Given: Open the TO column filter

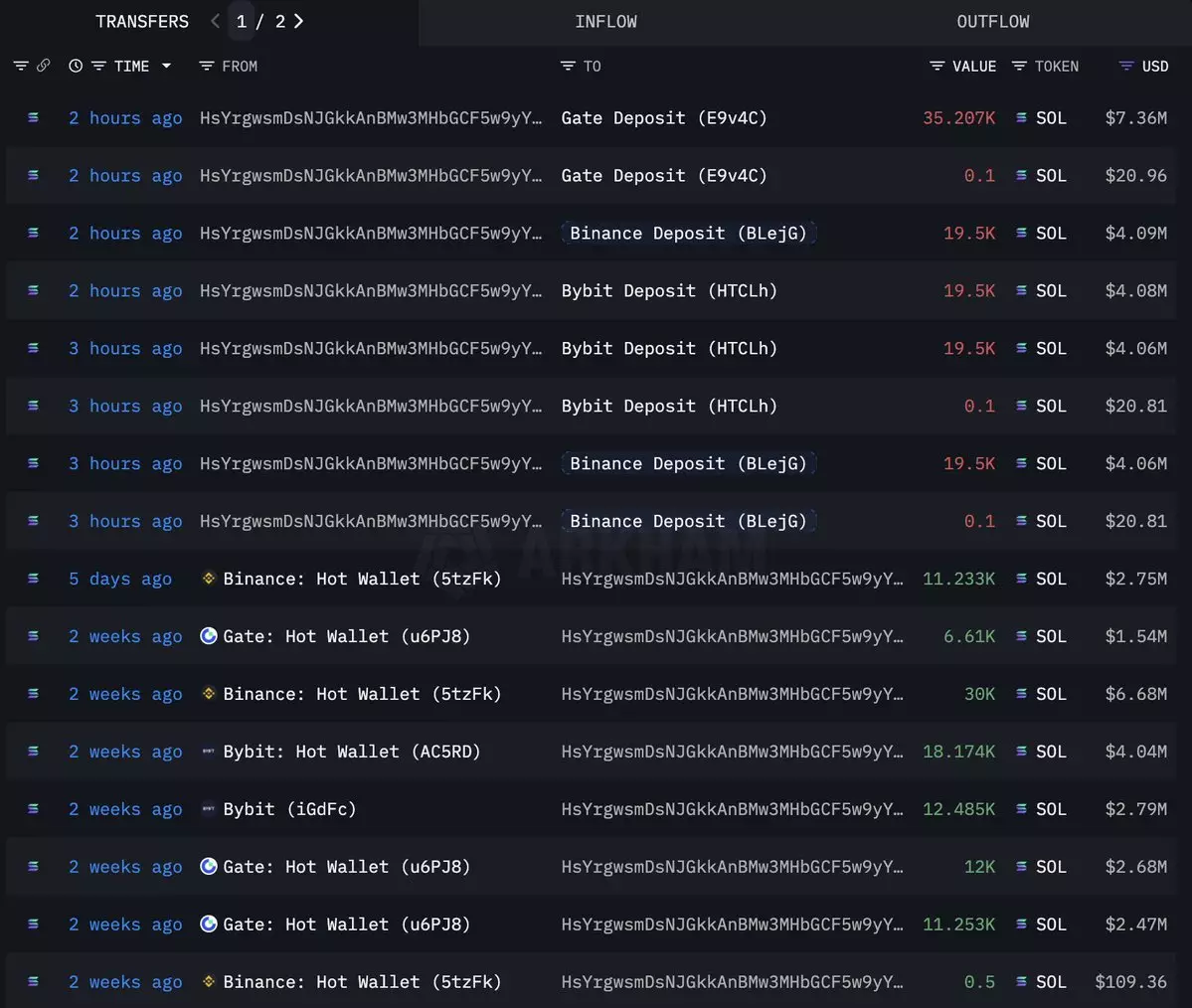Looking at the screenshot, I should click(x=568, y=66).
